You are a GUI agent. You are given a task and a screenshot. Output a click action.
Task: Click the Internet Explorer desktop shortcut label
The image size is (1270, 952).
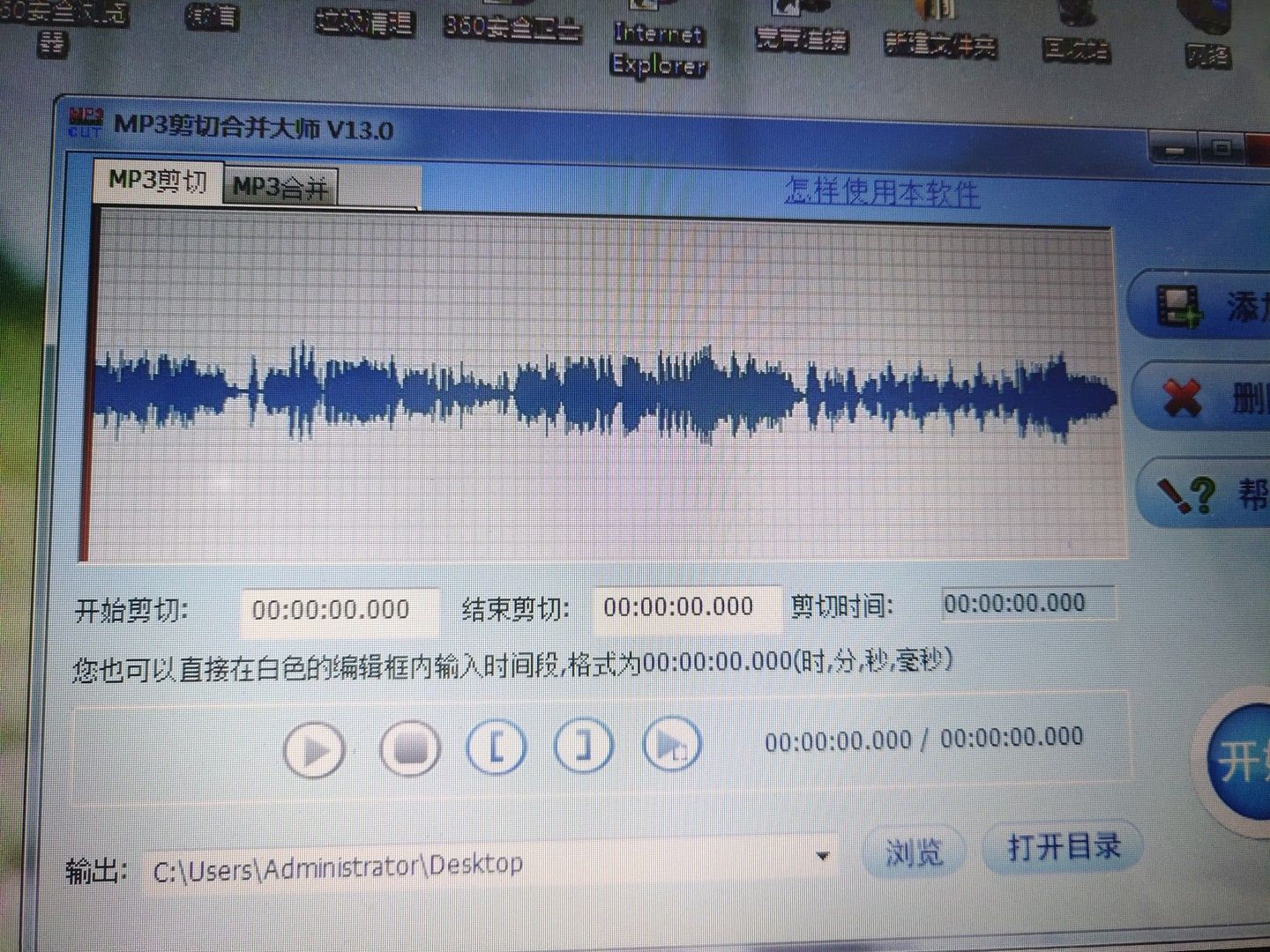(659, 50)
